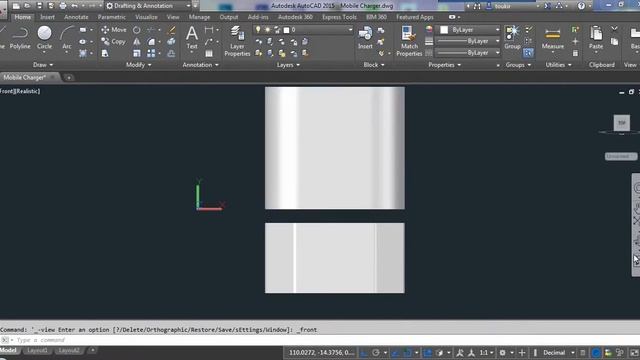Click the ViewCube top face
The width and height of the screenshot is (640, 360).
pos(622,123)
